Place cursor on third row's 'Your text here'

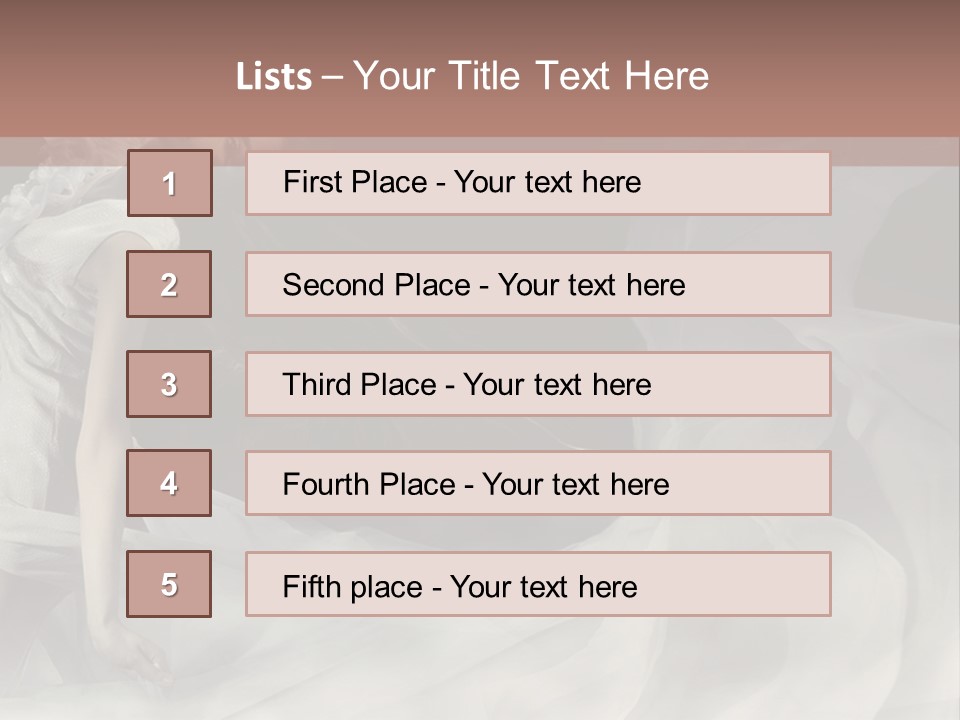click(x=557, y=385)
